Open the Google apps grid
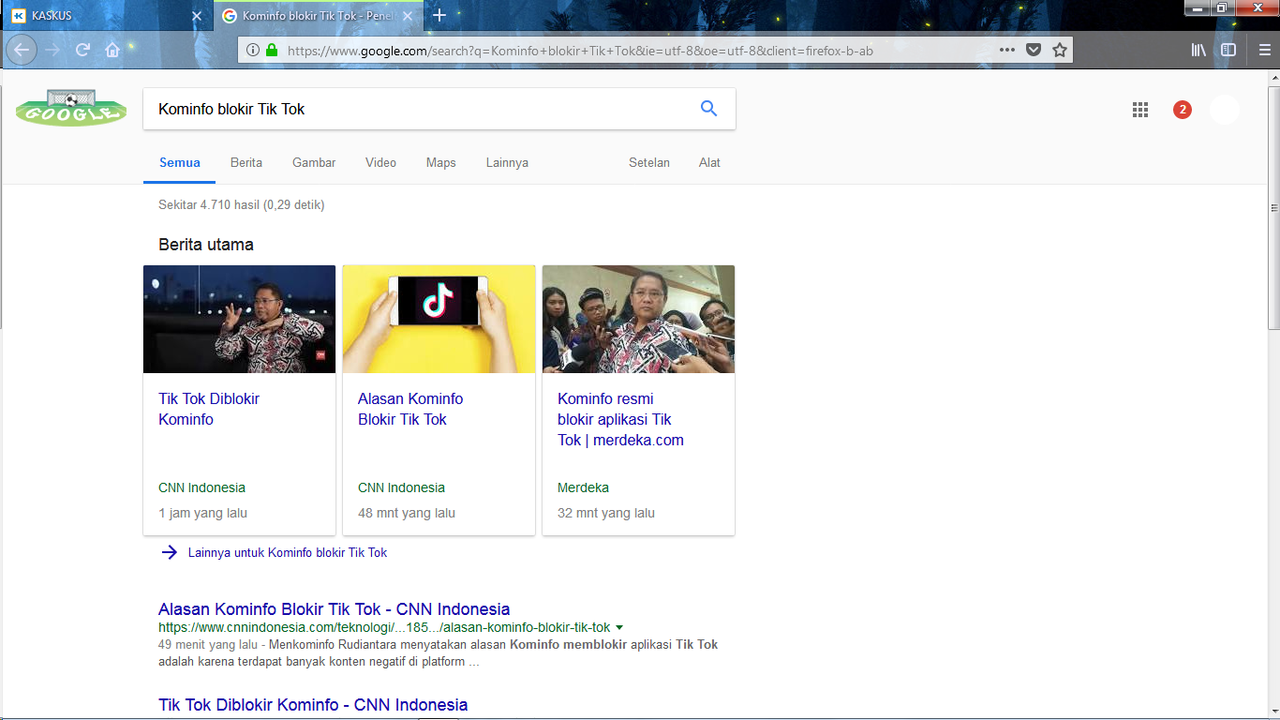1280x720 pixels. (x=1140, y=110)
